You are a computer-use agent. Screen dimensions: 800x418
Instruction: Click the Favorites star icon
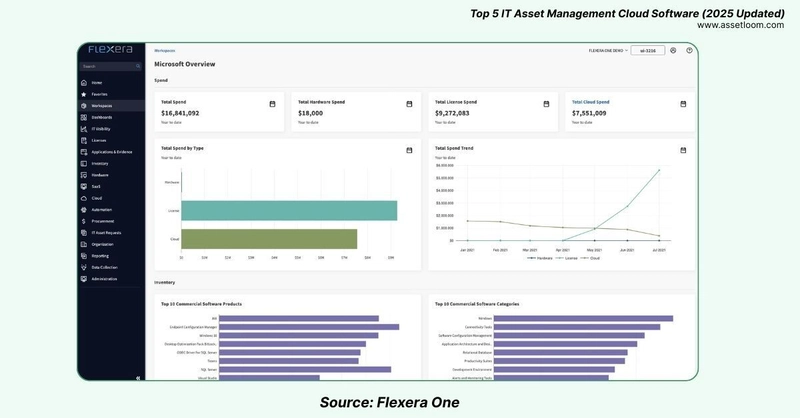click(84, 94)
